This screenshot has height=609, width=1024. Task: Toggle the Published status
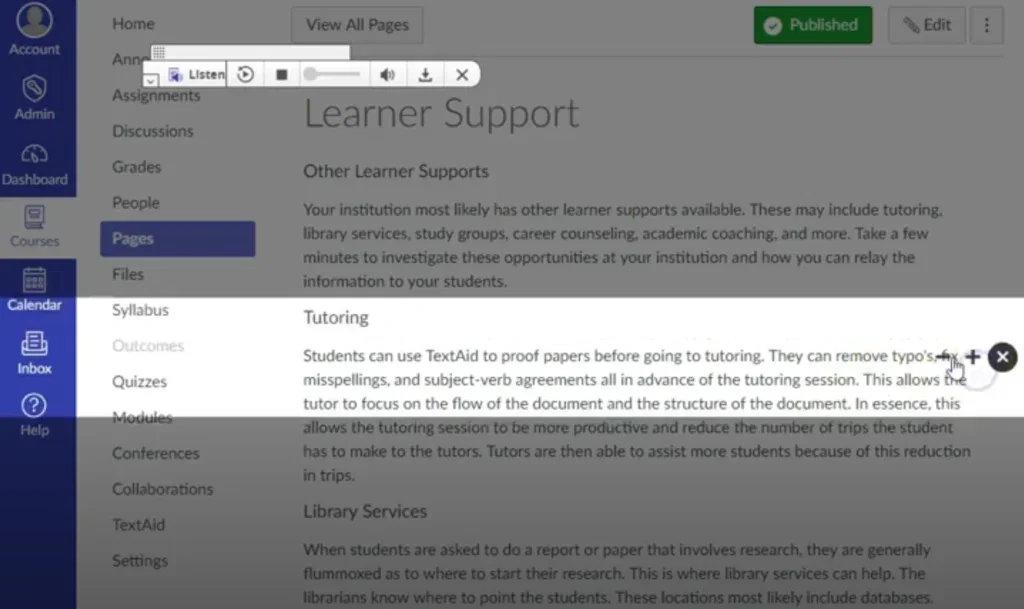812,25
